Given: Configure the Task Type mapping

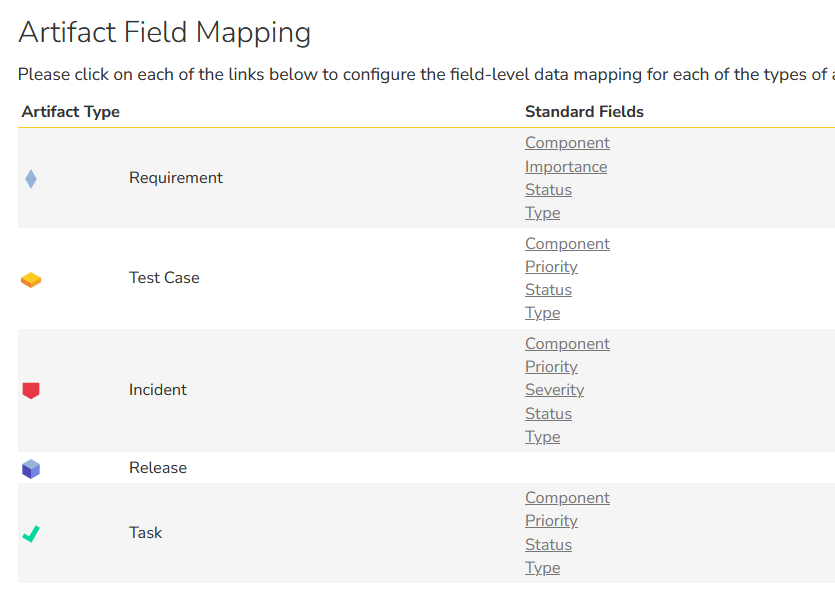Looking at the screenshot, I should (542, 568).
